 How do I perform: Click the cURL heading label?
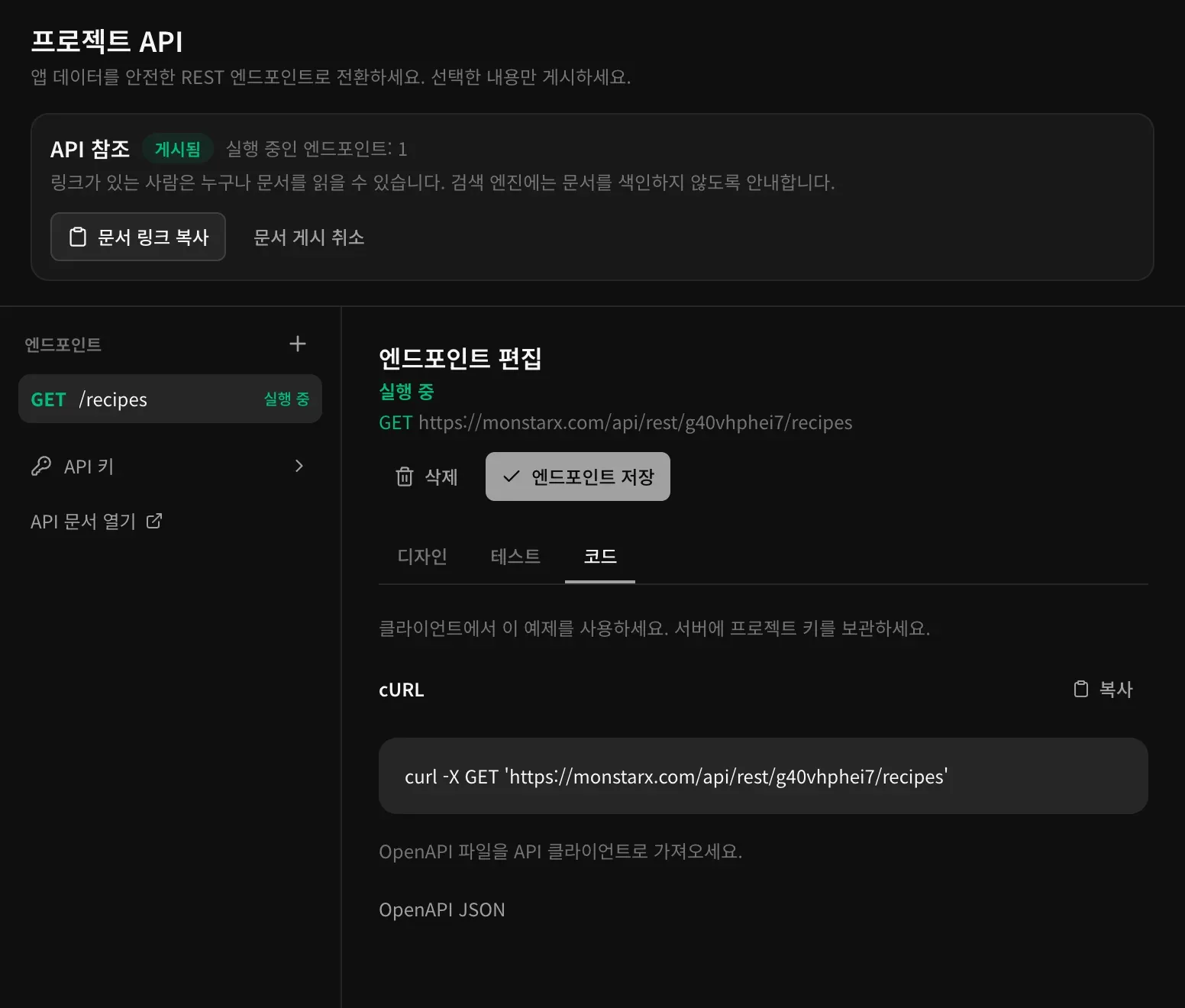coord(402,690)
